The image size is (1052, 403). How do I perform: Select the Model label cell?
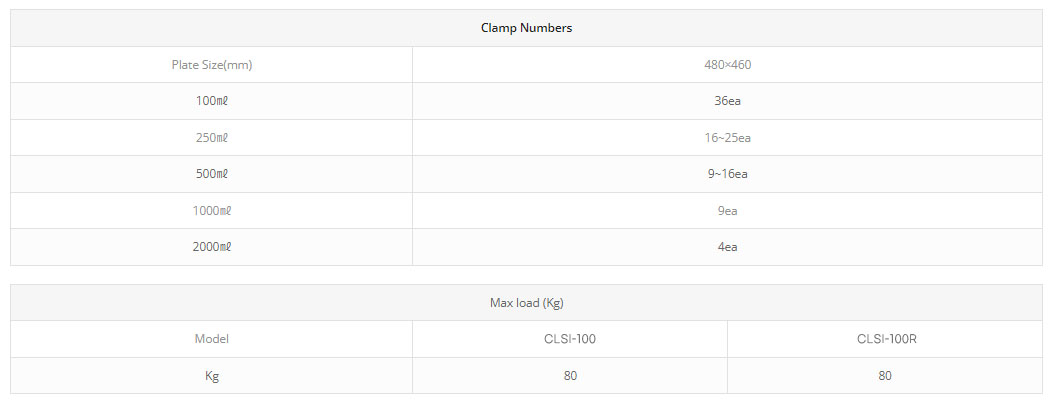(x=211, y=339)
